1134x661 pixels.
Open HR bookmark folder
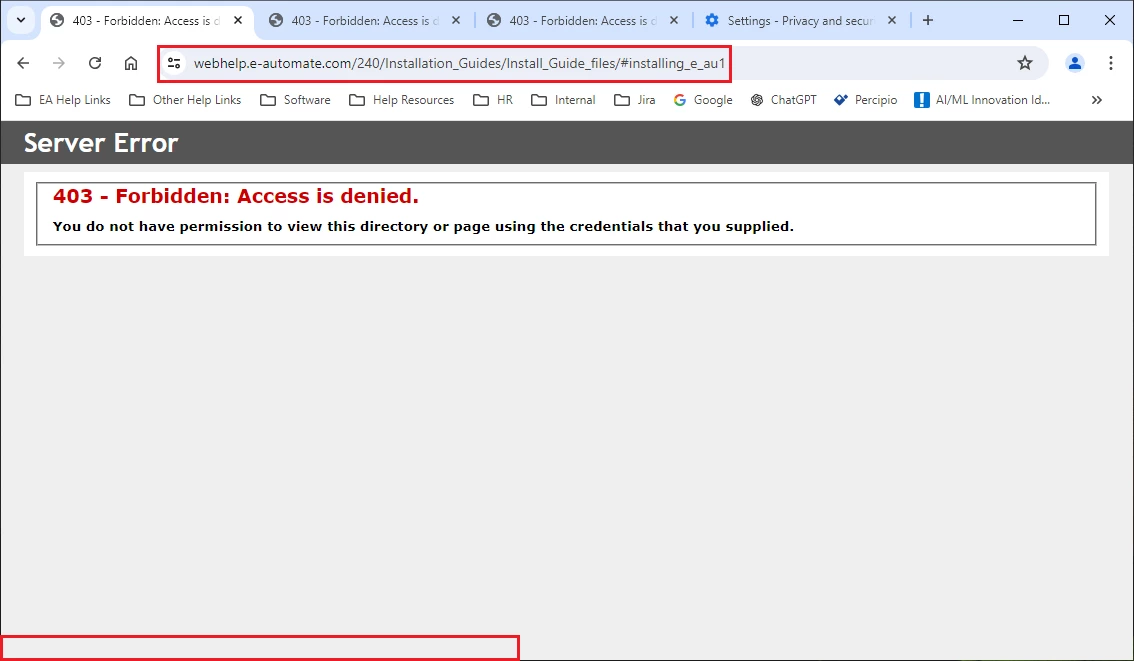coord(493,100)
